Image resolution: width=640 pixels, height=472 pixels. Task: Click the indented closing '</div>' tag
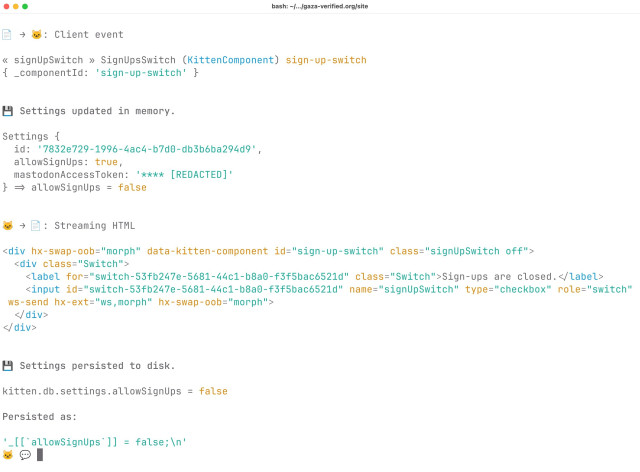[x=31, y=315]
